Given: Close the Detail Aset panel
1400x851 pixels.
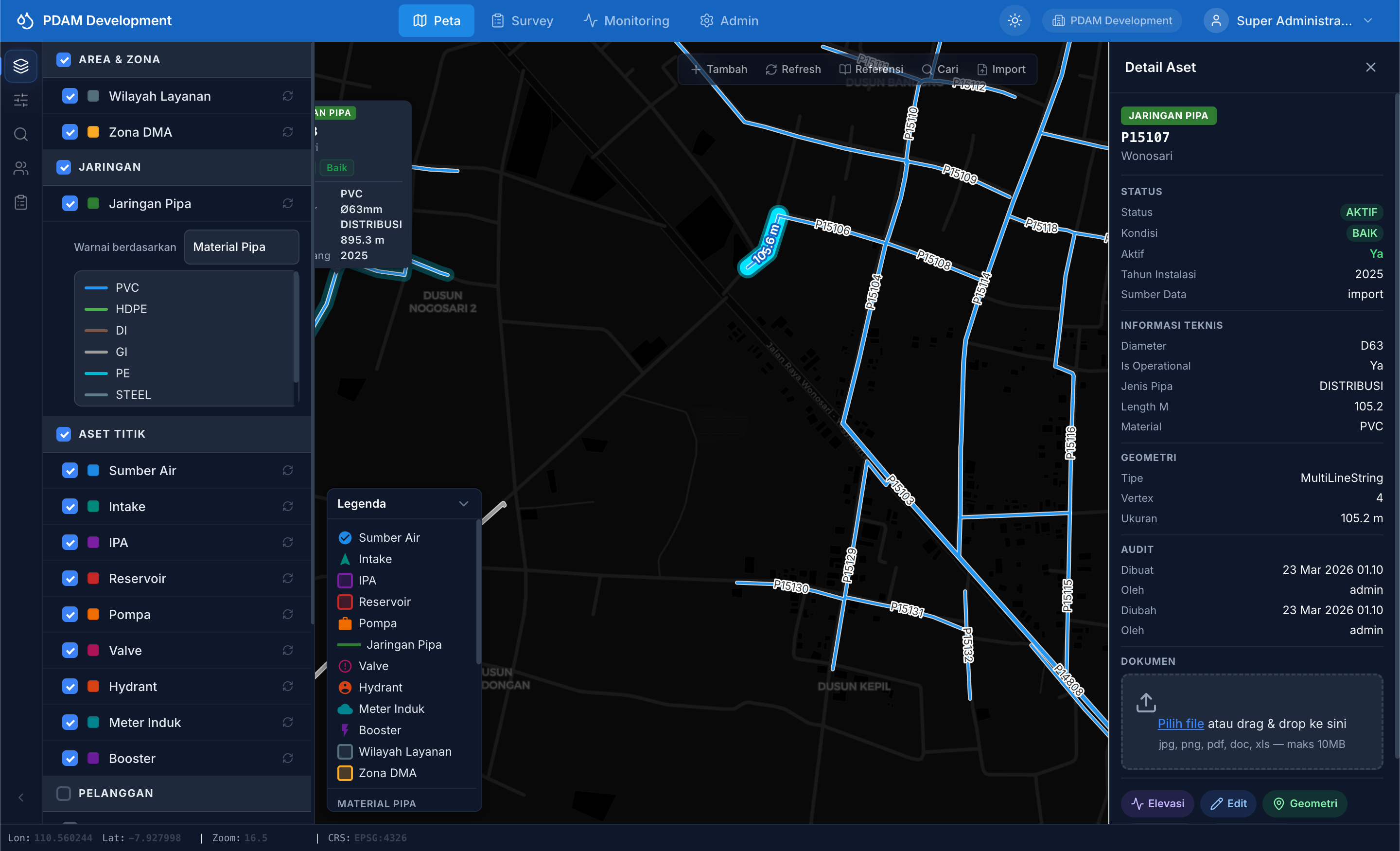Looking at the screenshot, I should (x=1370, y=67).
